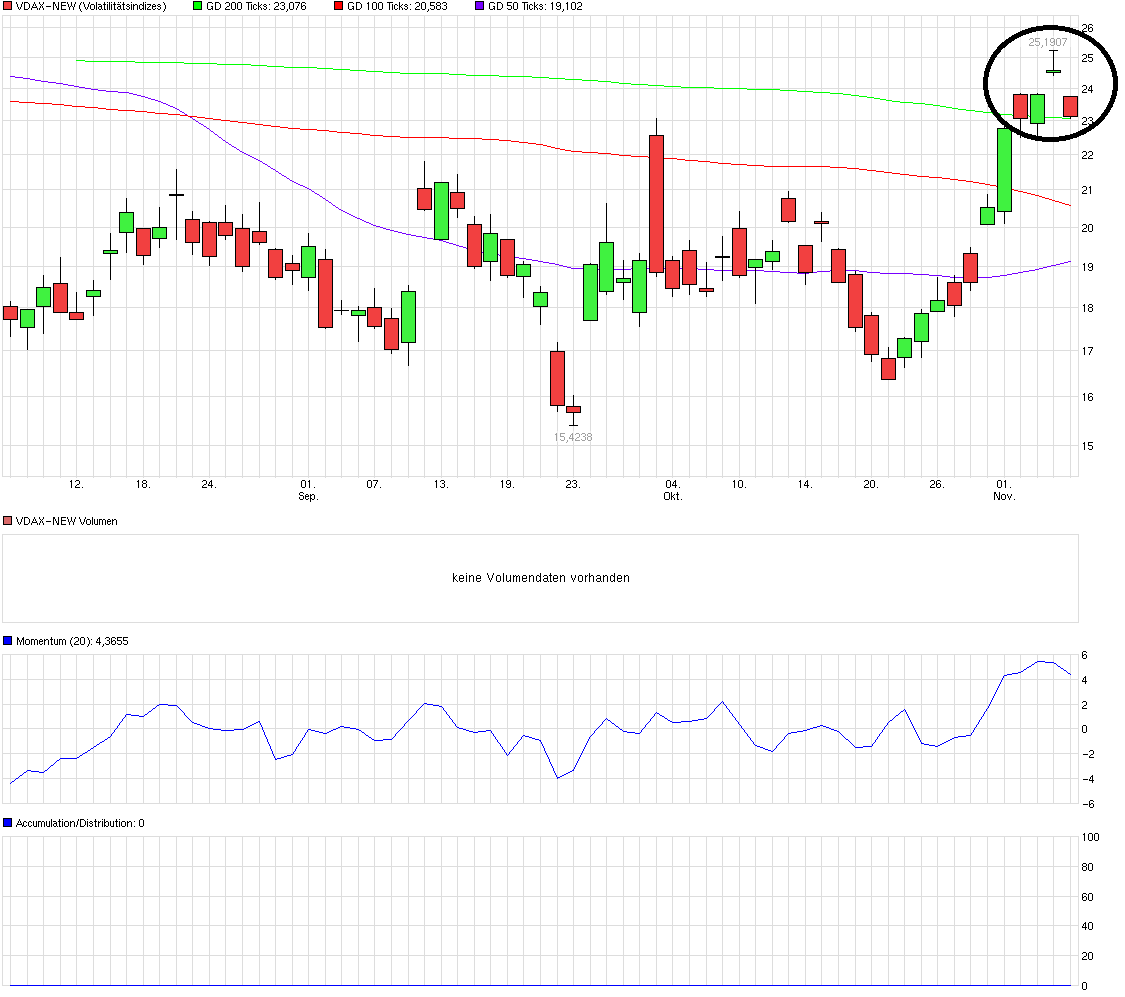Click the momentum axis label '-6'

[1088, 804]
